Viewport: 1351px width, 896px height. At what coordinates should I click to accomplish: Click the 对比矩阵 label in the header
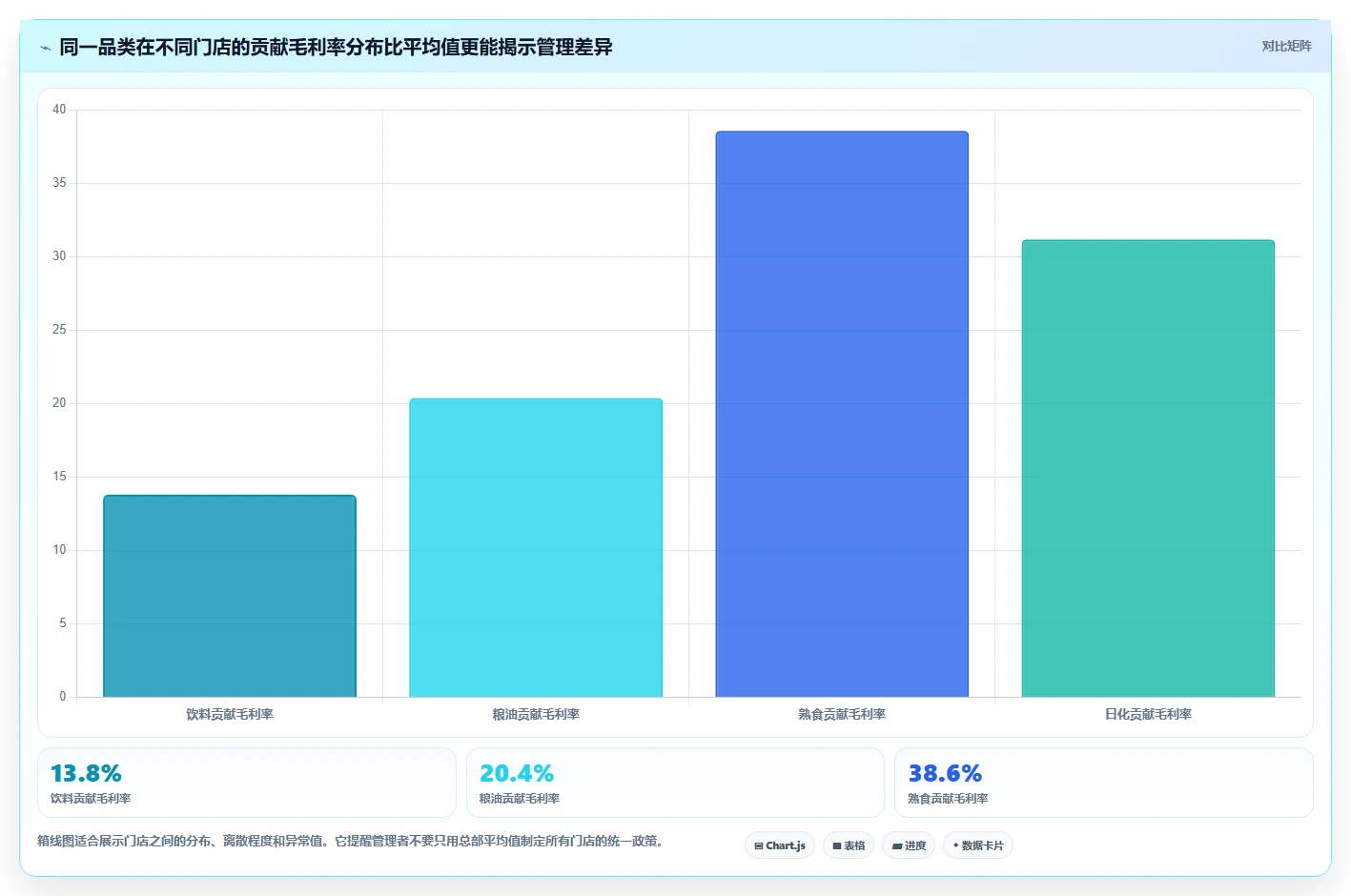(x=1286, y=46)
